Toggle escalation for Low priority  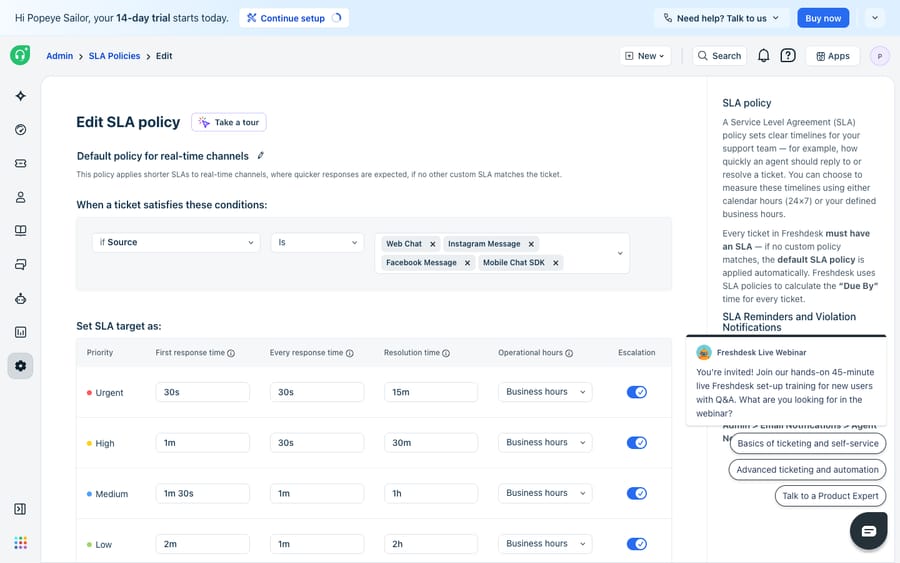tap(637, 543)
